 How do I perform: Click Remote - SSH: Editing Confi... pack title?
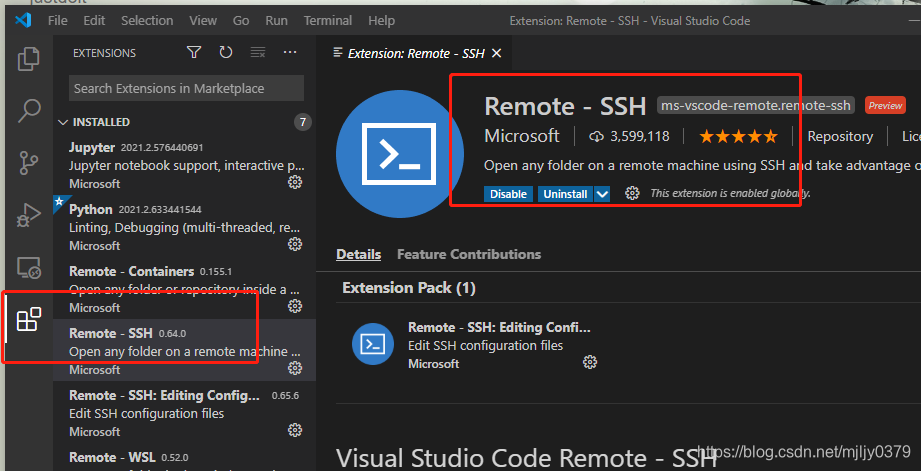(499, 328)
